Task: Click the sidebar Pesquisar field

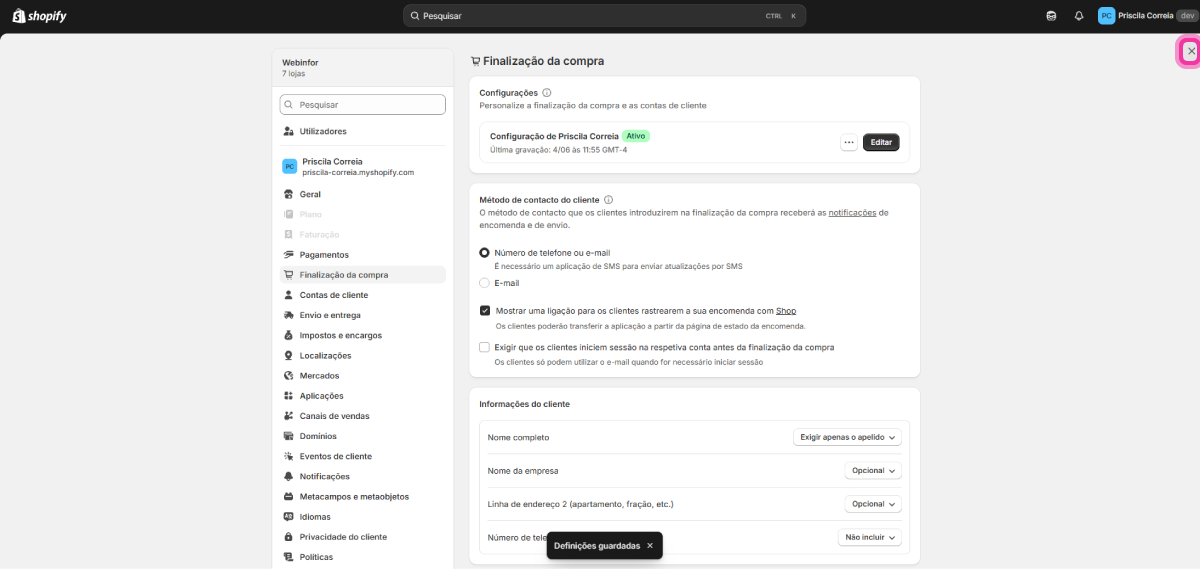Action: (x=362, y=104)
